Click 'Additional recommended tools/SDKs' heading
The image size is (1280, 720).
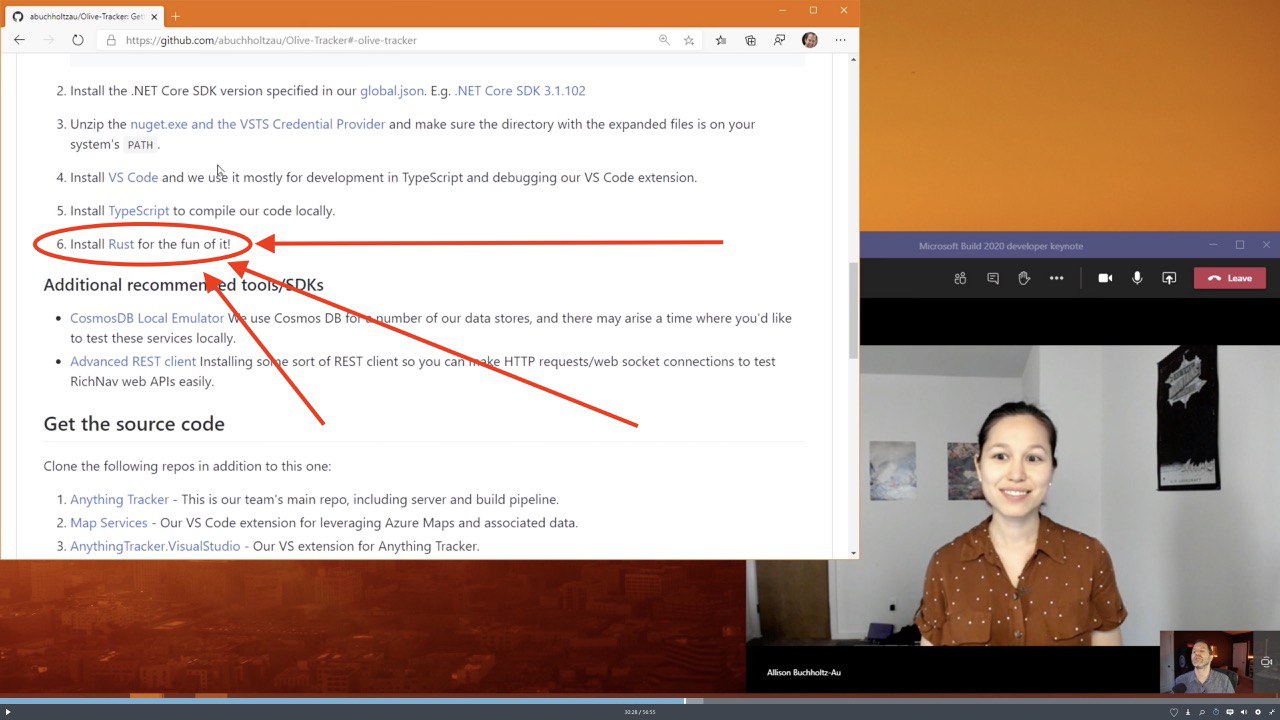tap(183, 285)
